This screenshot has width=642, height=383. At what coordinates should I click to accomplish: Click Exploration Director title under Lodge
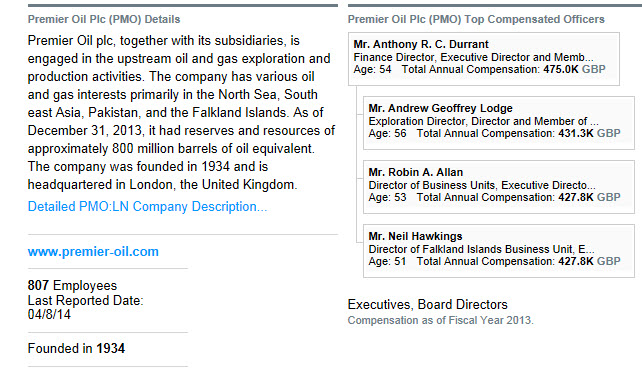[483, 121]
